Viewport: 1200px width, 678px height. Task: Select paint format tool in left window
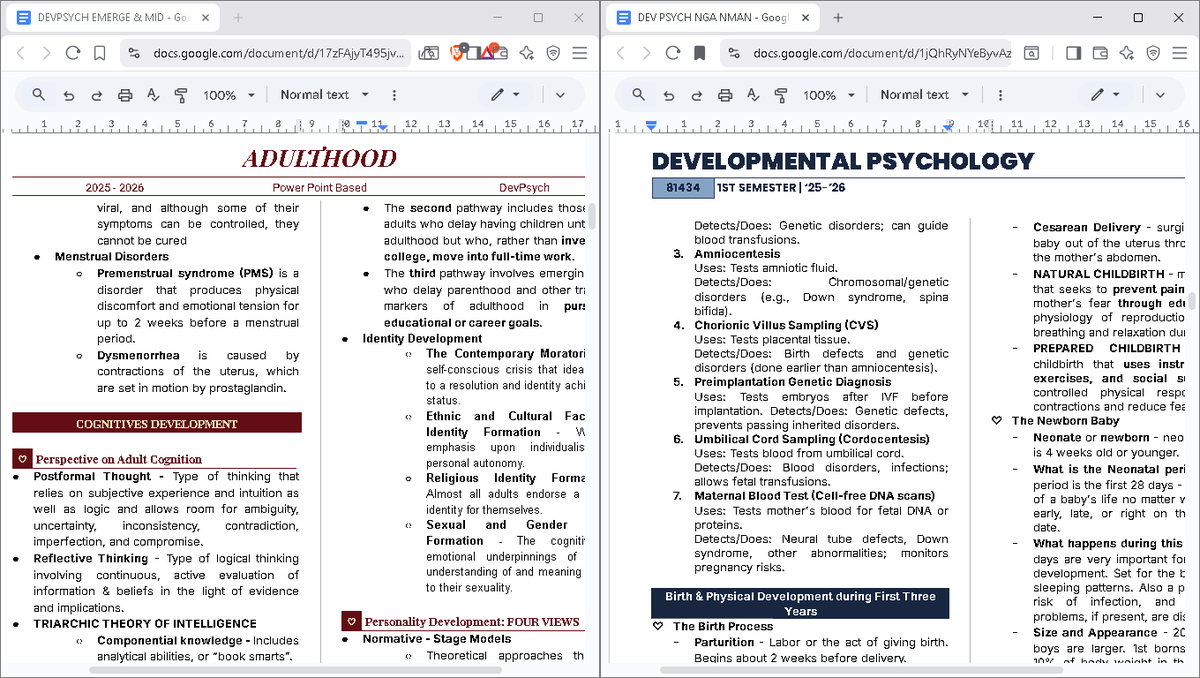[x=181, y=95]
